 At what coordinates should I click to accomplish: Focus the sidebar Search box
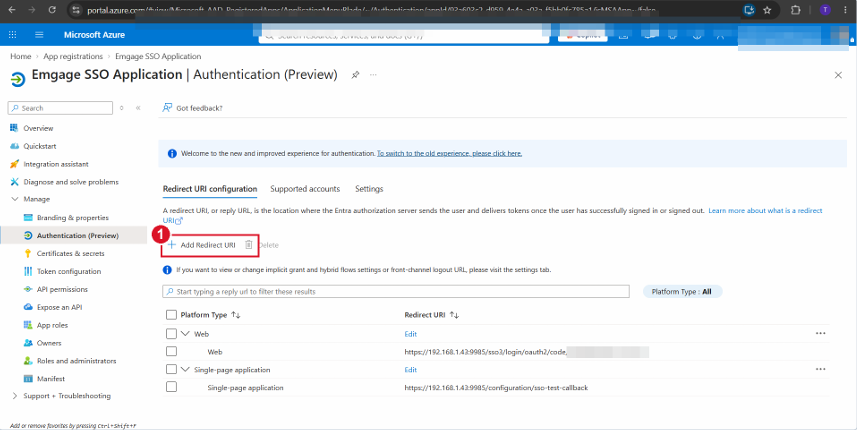(x=60, y=108)
